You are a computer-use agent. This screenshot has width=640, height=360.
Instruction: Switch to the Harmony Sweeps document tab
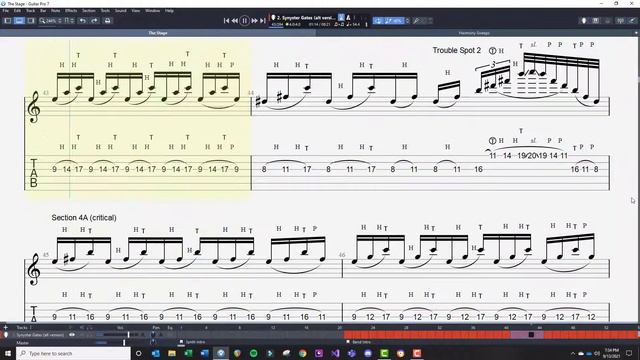tap(474, 33)
